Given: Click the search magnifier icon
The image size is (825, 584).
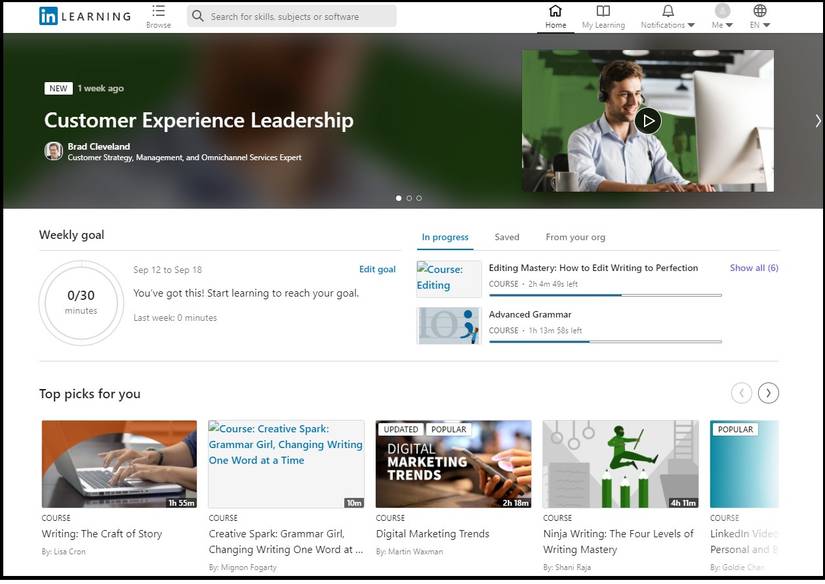Looking at the screenshot, I should click(197, 16).
